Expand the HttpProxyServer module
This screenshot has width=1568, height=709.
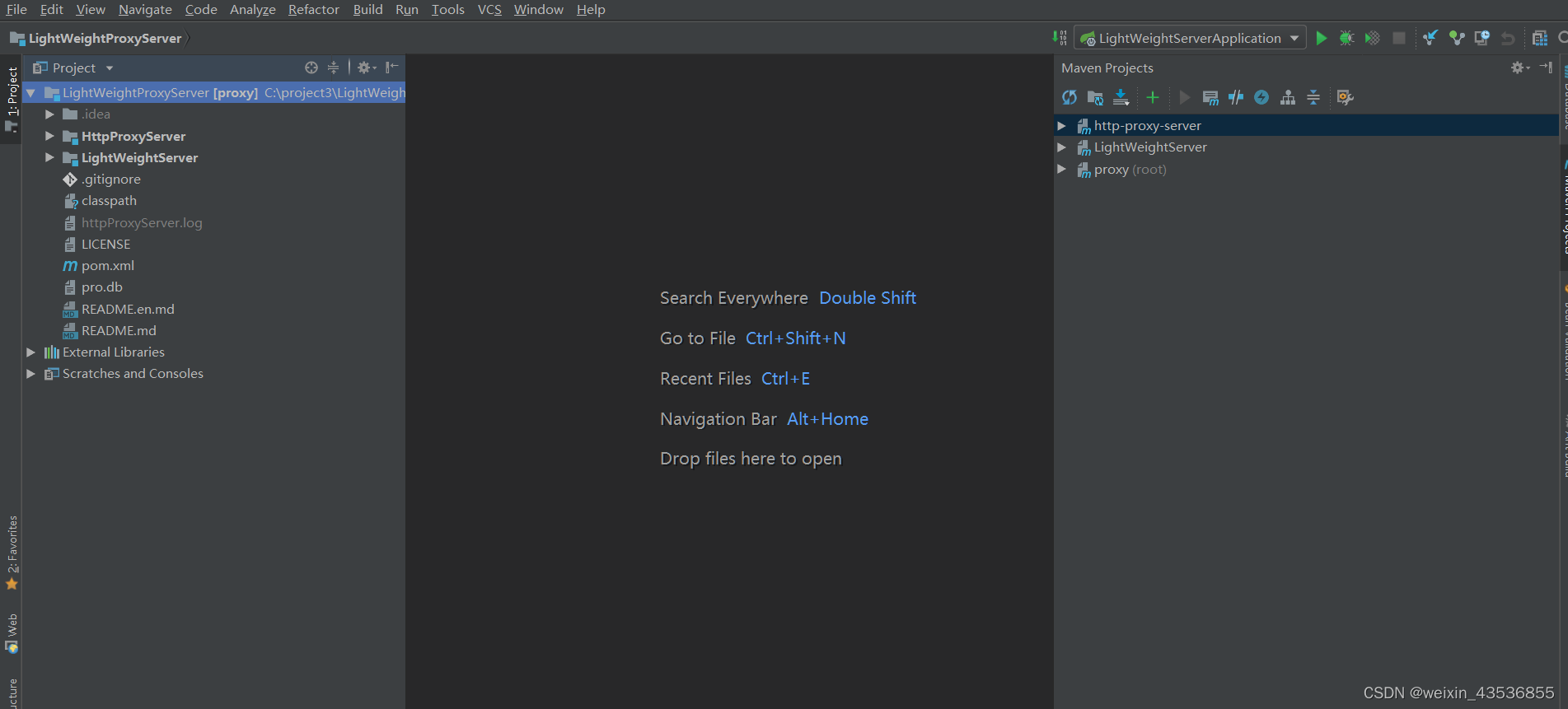49,136
